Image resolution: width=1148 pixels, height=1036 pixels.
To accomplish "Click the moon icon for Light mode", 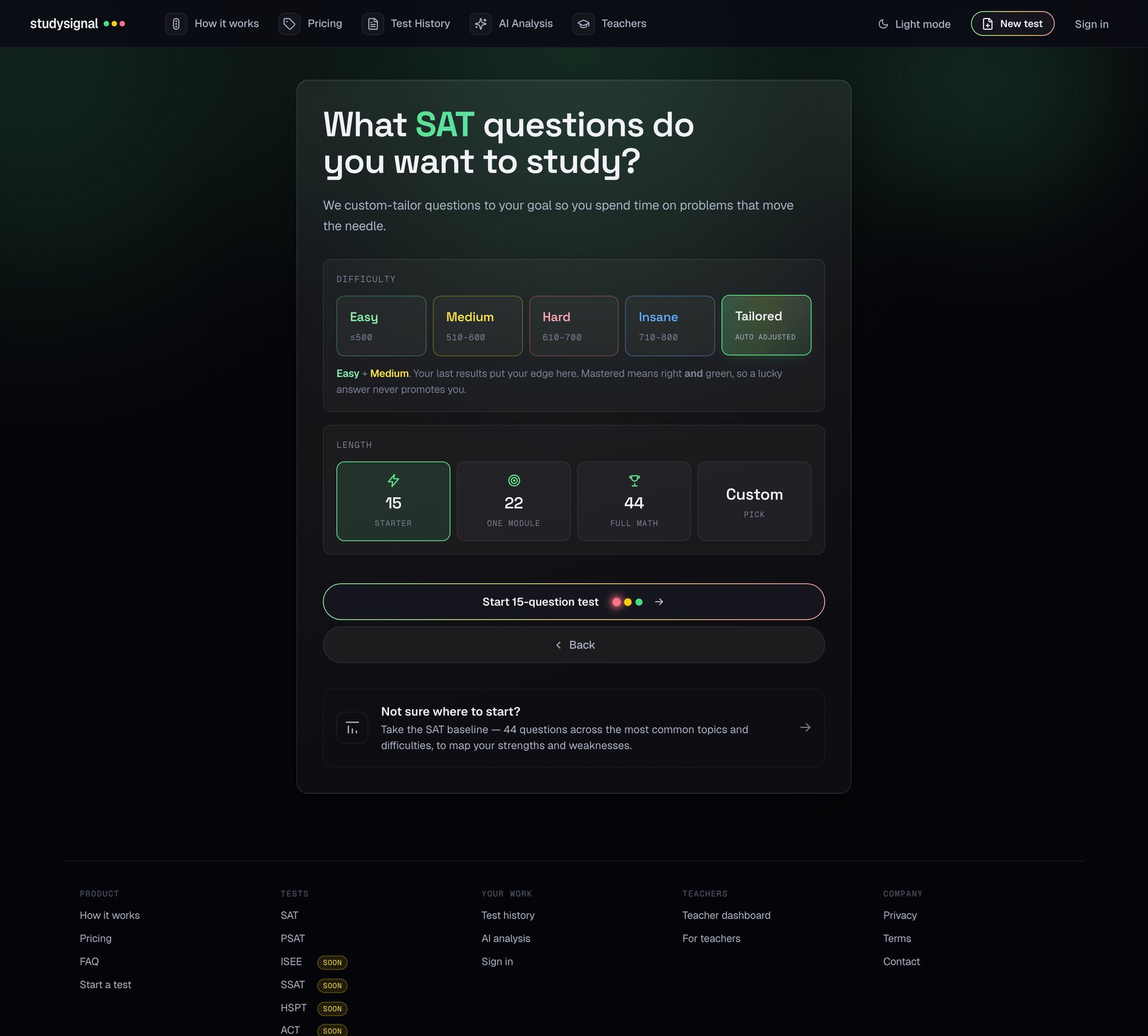I will [x=883, y=24].
